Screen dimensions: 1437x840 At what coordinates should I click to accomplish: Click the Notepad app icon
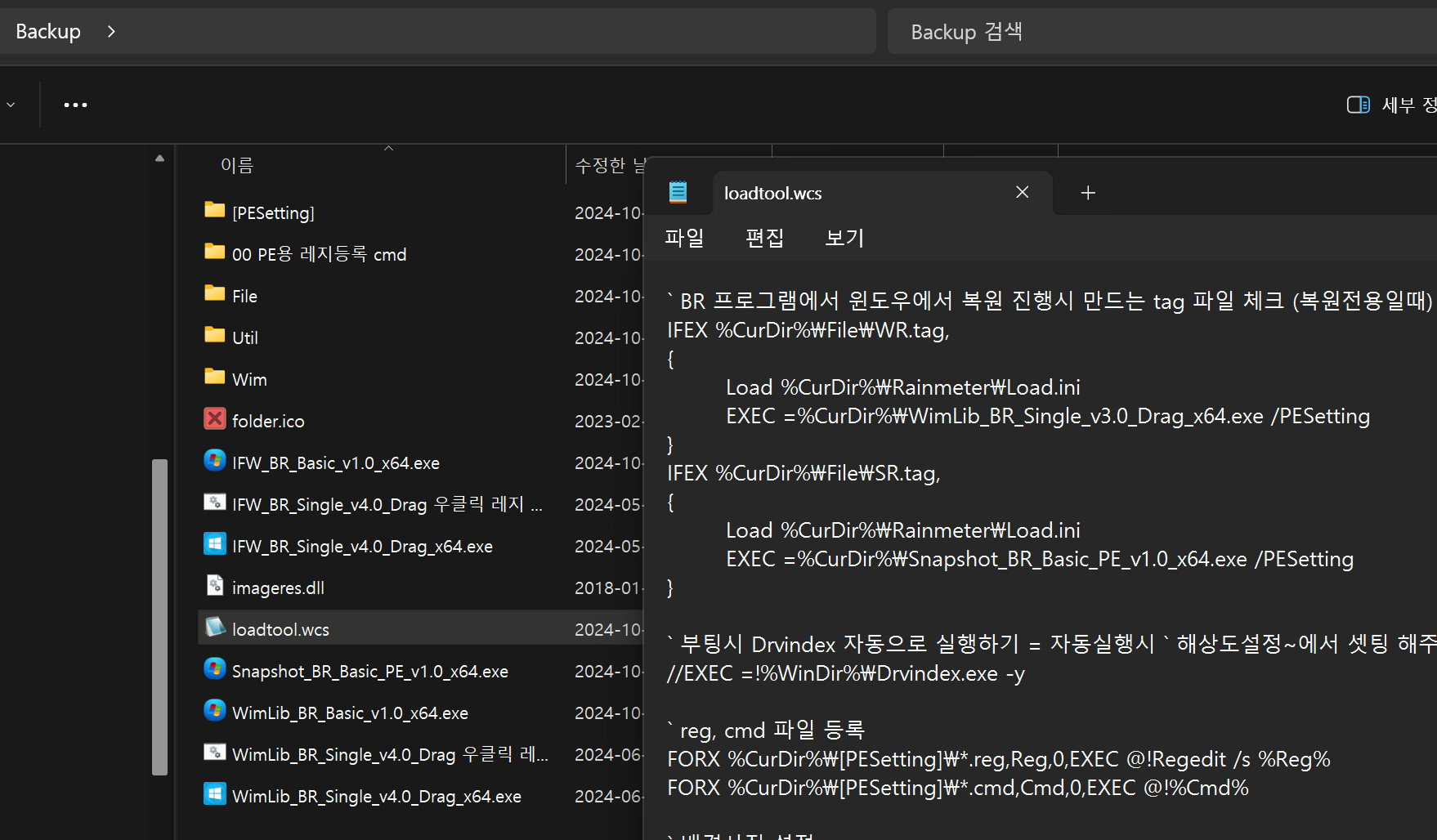[x=678, y=193]
